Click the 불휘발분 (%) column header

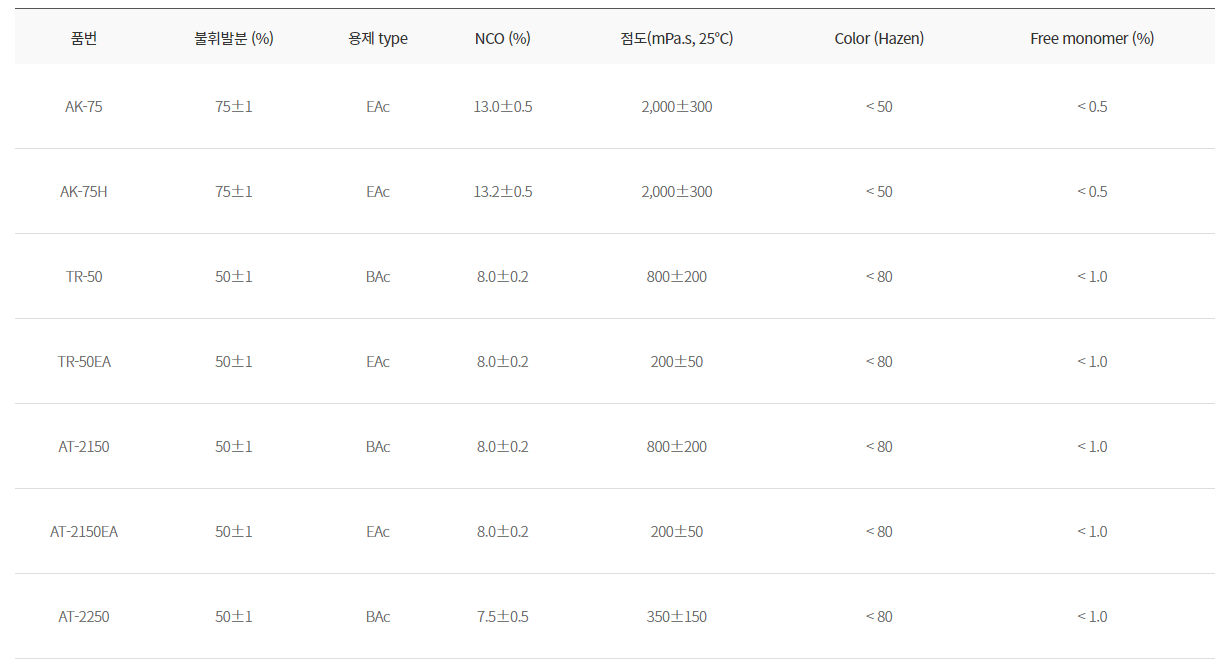tap(234, 39)
